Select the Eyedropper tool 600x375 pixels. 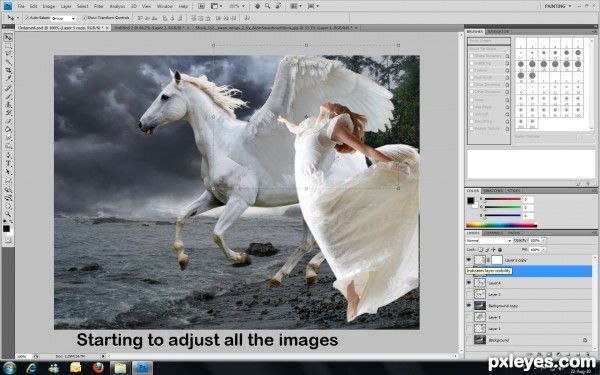(x=8, y=78)
